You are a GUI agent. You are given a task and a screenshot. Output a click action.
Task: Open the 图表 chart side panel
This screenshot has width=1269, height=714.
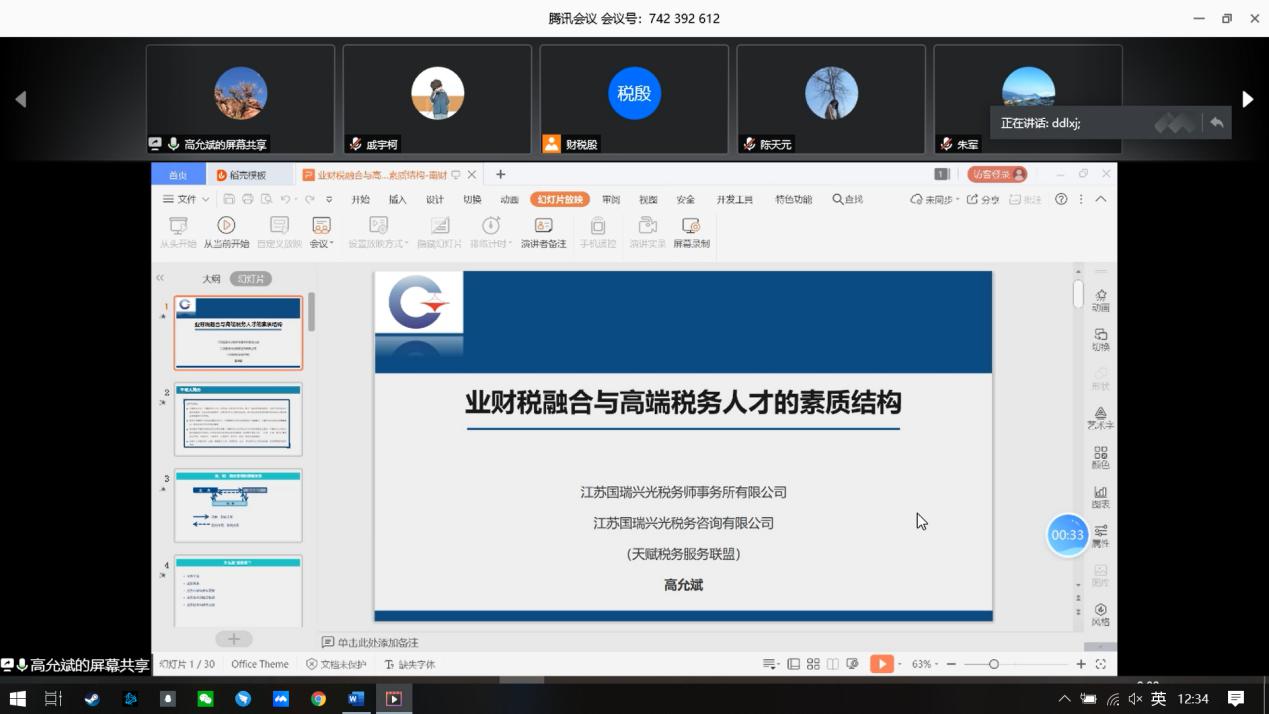click(1100, 497)
